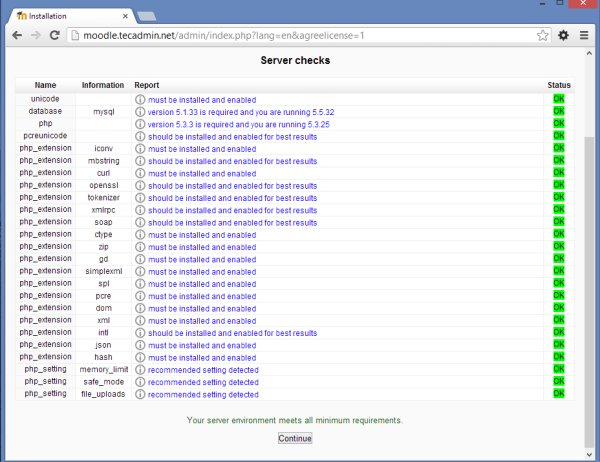Click info icon for openssl extension

click(141, 185)
